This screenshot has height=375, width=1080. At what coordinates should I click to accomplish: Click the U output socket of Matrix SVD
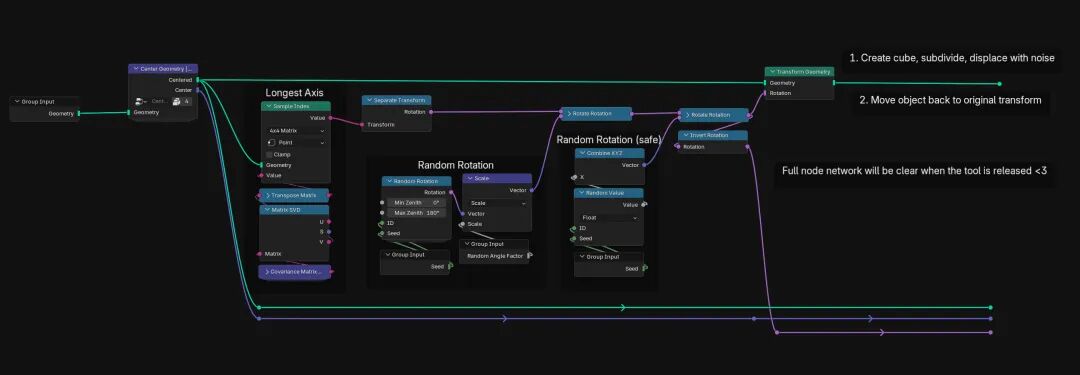tap(329, 221)
